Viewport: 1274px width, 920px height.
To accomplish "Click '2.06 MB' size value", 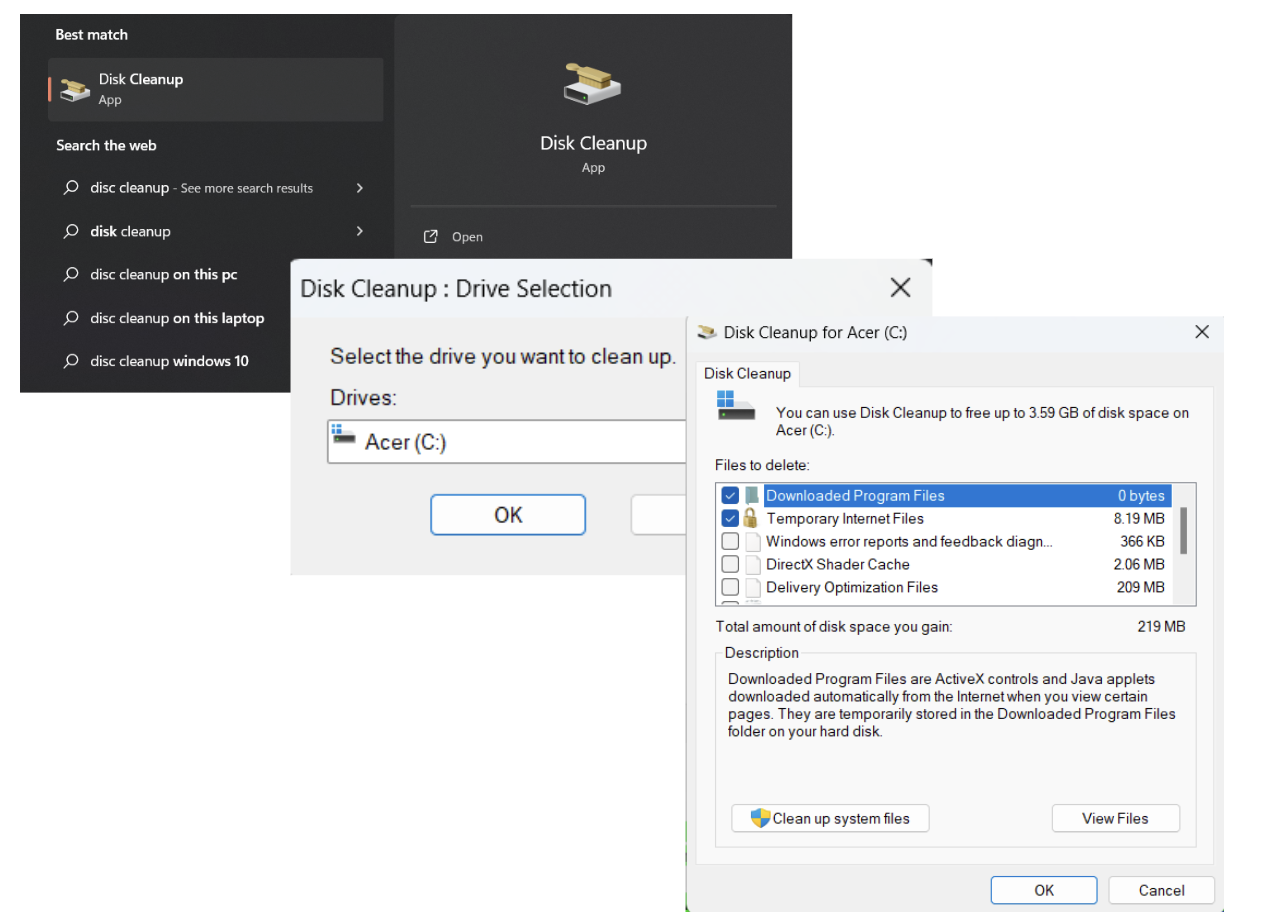I will point(1139,564).
